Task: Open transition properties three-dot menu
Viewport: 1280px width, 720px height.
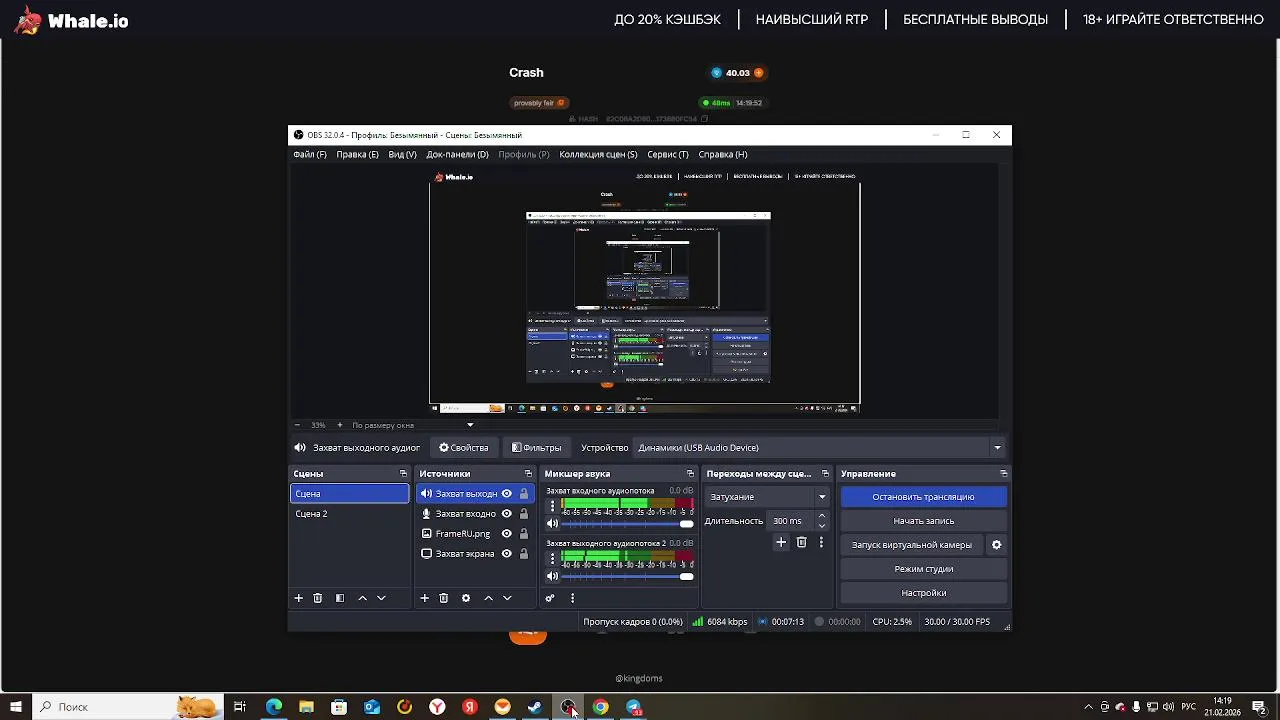Action: pyautogui.click(x=821, y=542)
